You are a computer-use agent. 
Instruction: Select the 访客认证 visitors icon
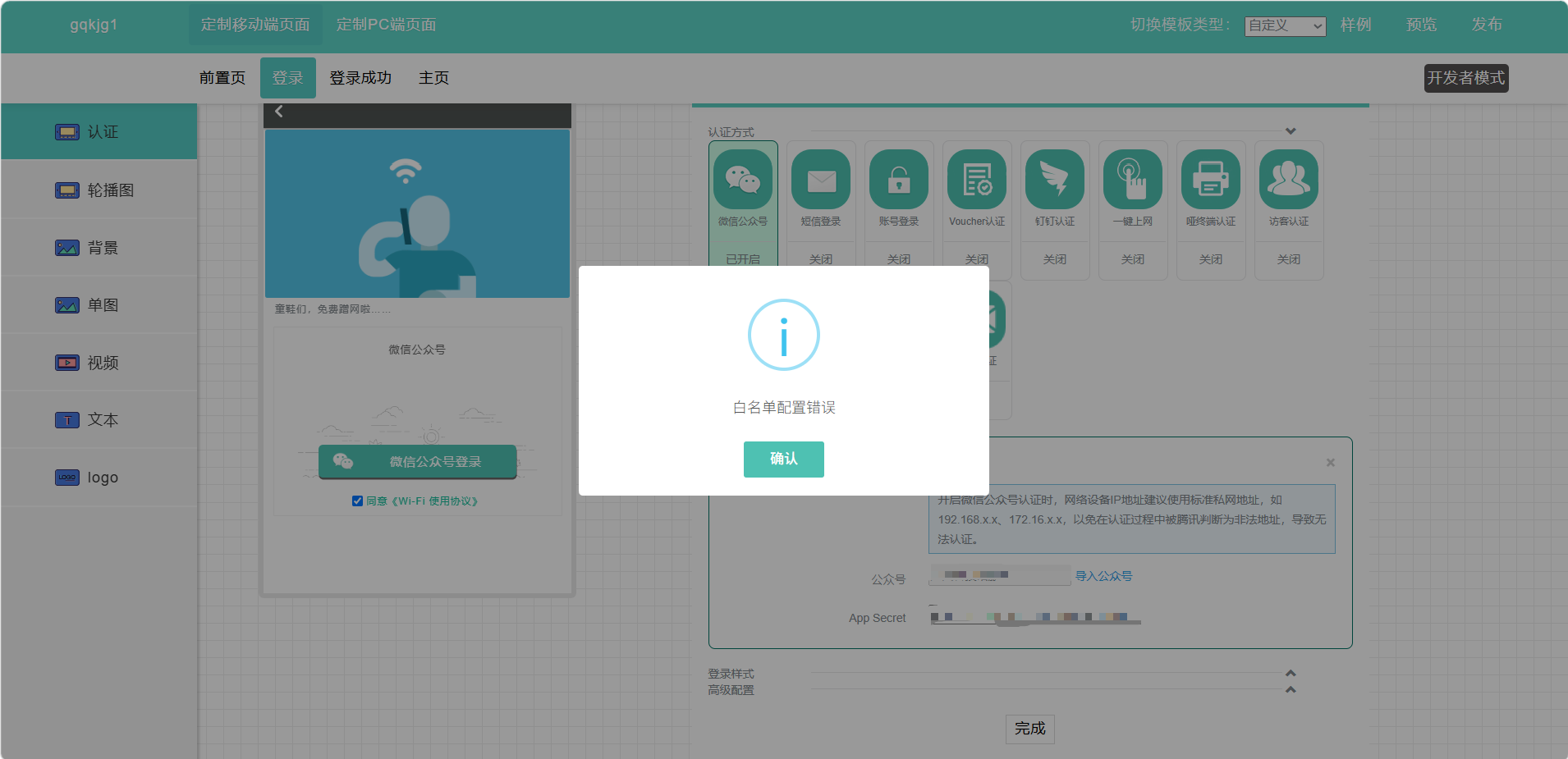tap(1289, 179)
